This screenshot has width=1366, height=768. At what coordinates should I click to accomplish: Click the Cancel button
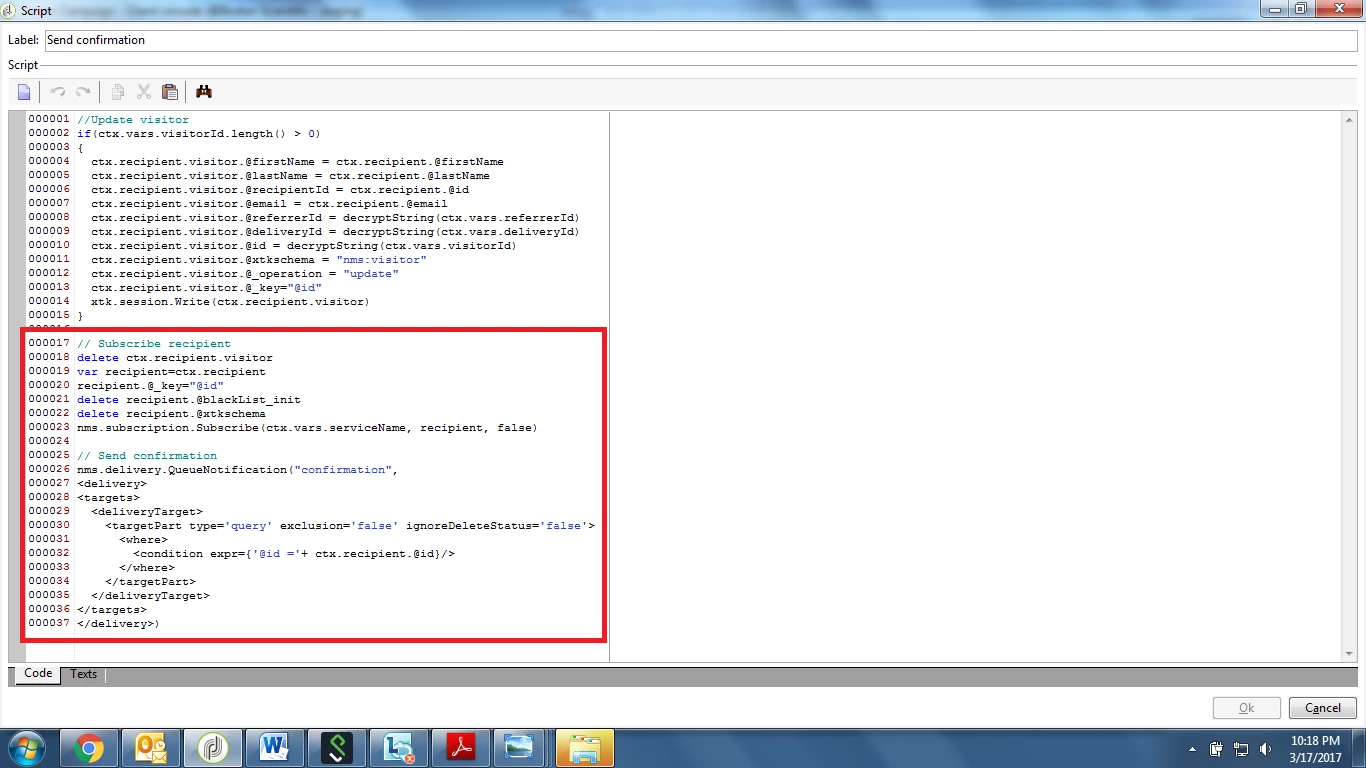click(x=1322, y=708)
